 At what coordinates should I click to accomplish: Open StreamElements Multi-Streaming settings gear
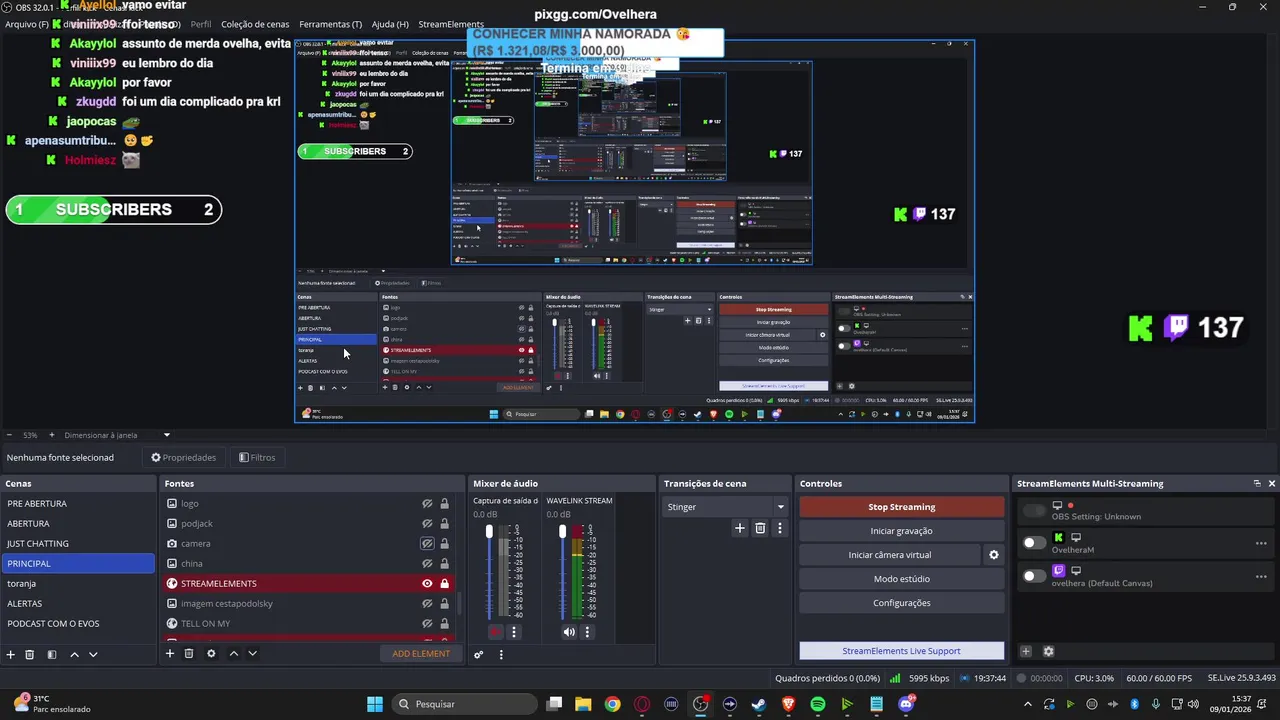(1048, 651)
